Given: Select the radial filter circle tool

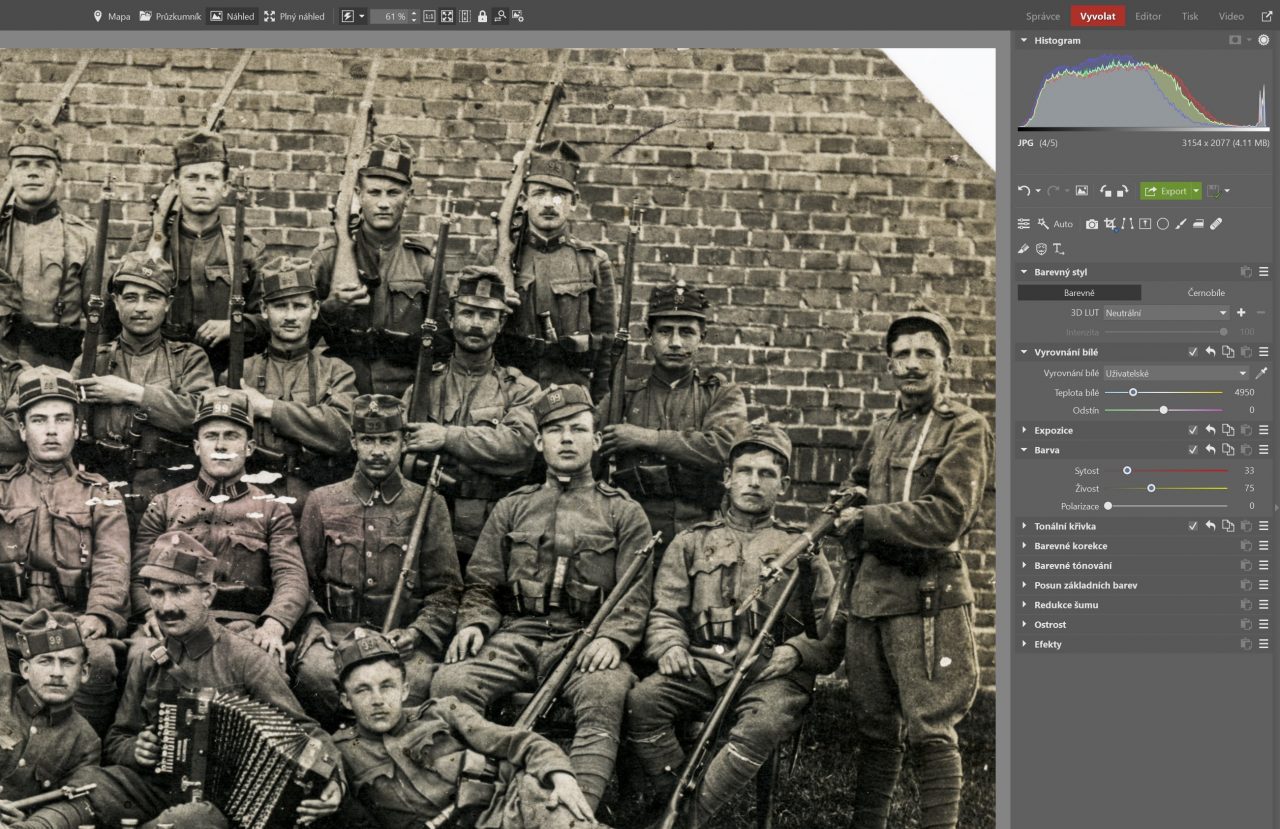Looking at the screenshot, I should coord(1163,224).
